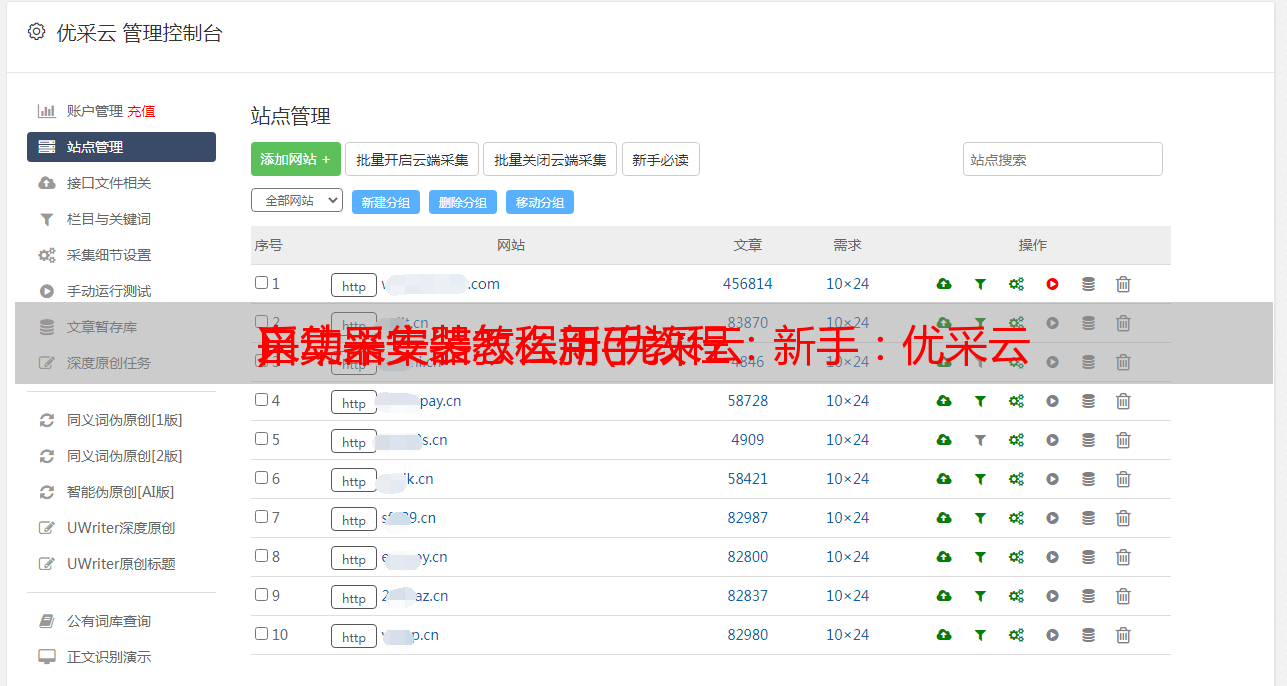Open gears settings icon in row 1
This screenshot has height=686, width=1287.
(x=1016, y=284)
